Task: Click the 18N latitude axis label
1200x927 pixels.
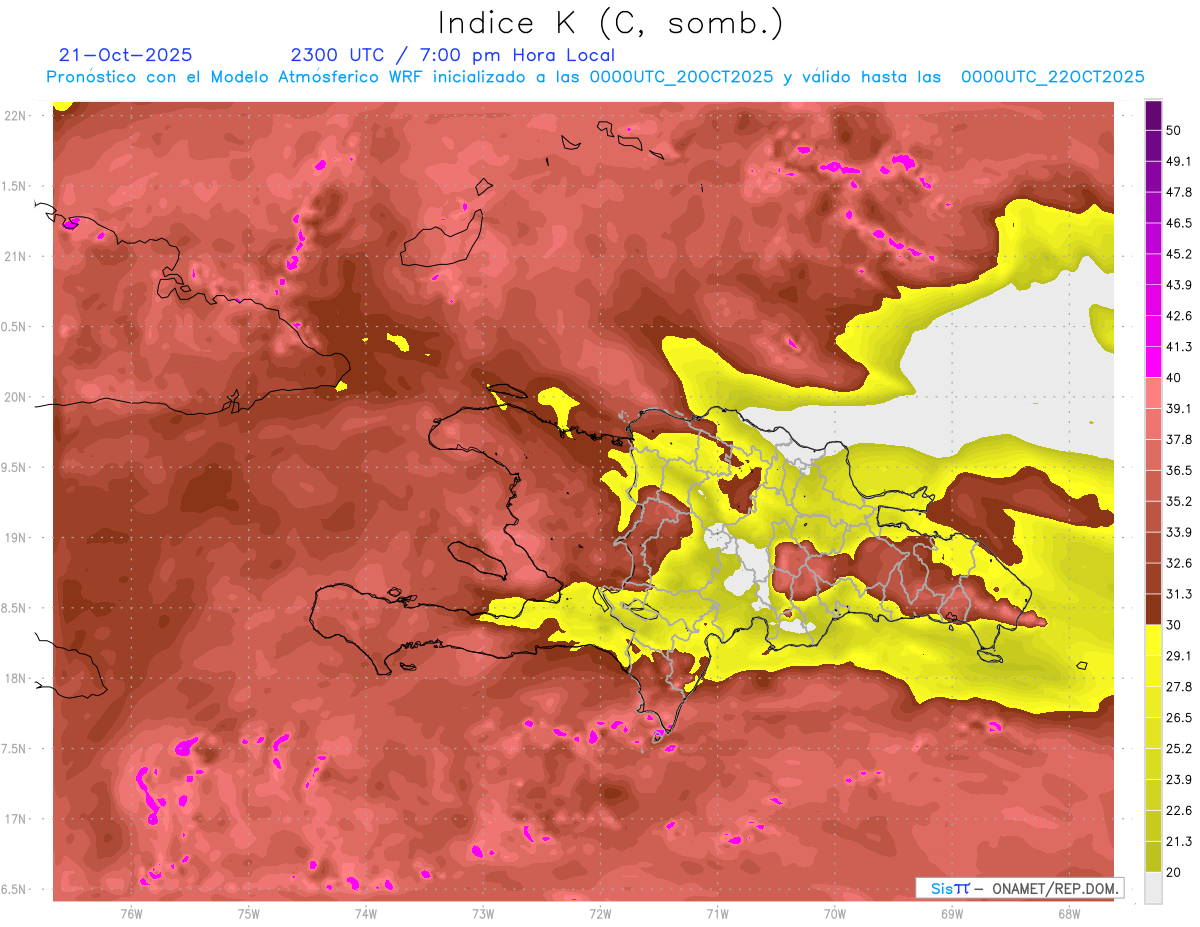Action: pos(16,679)
